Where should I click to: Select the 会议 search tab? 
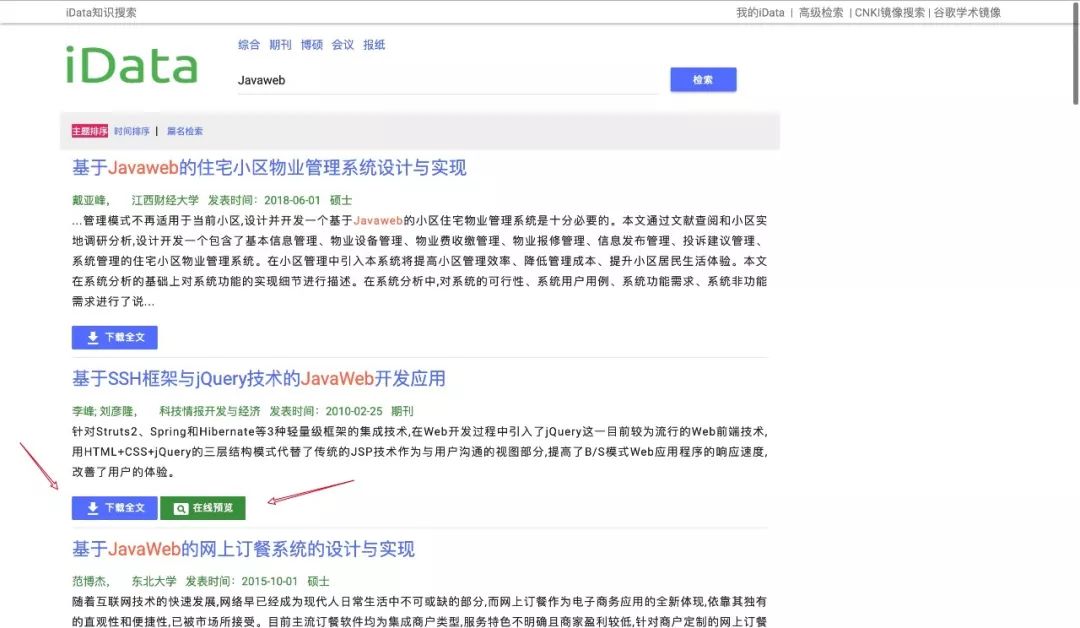[x=342, y=45]
